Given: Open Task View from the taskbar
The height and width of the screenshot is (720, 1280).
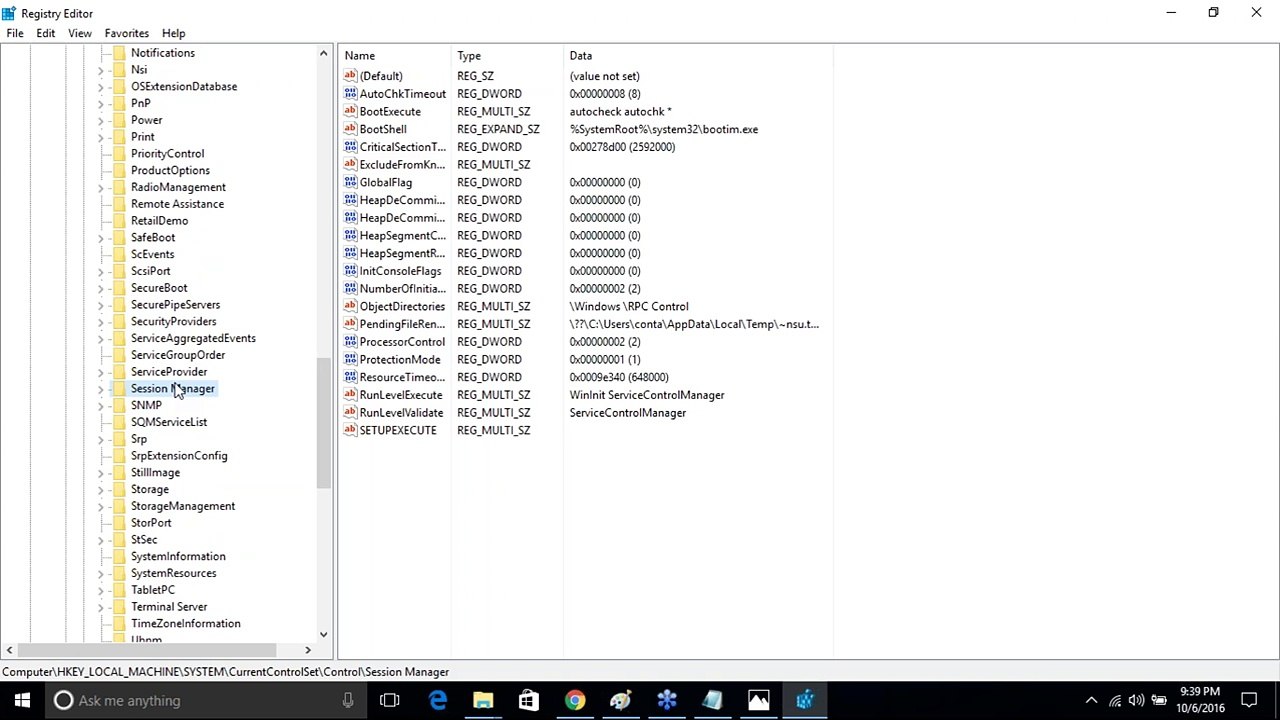Looking at the screenshot, I should click(390, 700).
